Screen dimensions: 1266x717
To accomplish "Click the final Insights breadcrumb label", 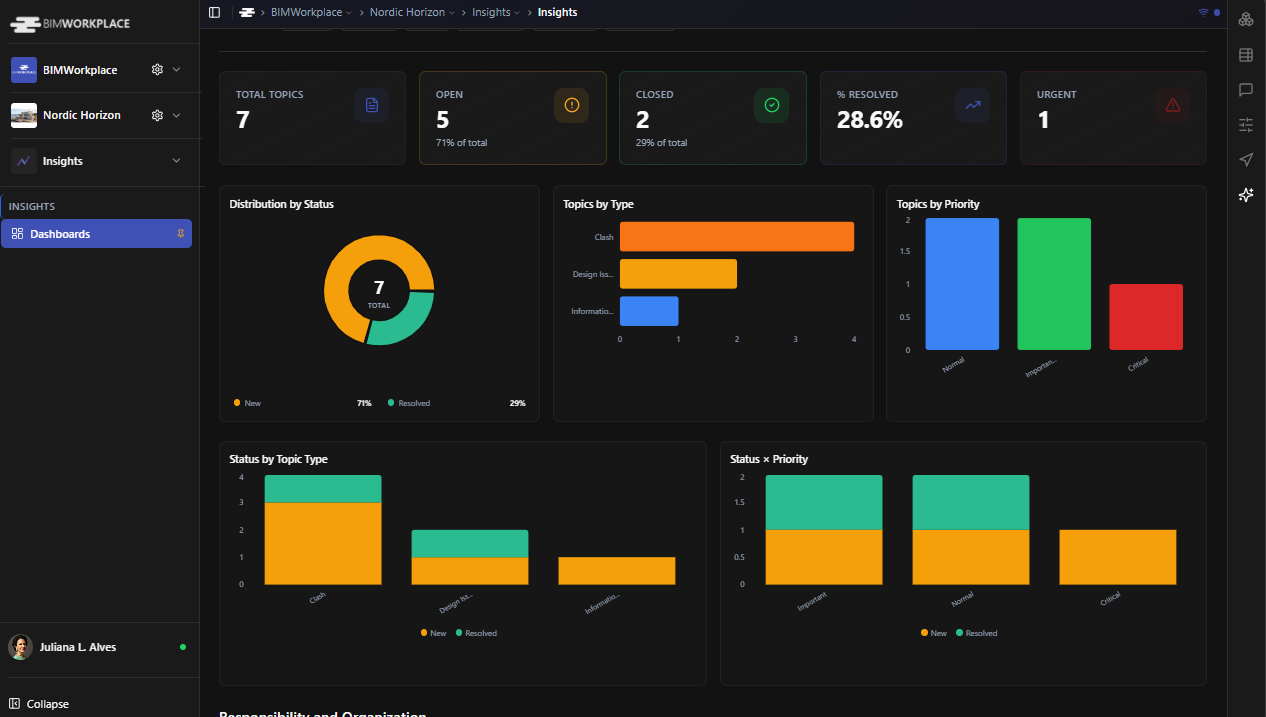I will 557,12.
